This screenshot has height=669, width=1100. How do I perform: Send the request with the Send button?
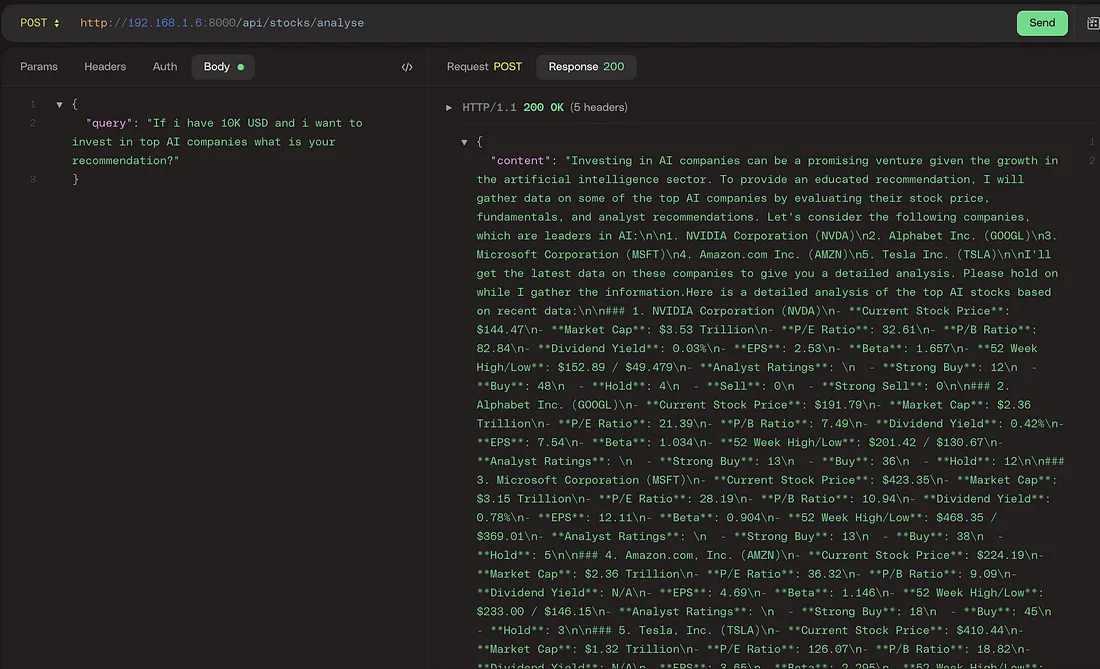[1042, 23]
